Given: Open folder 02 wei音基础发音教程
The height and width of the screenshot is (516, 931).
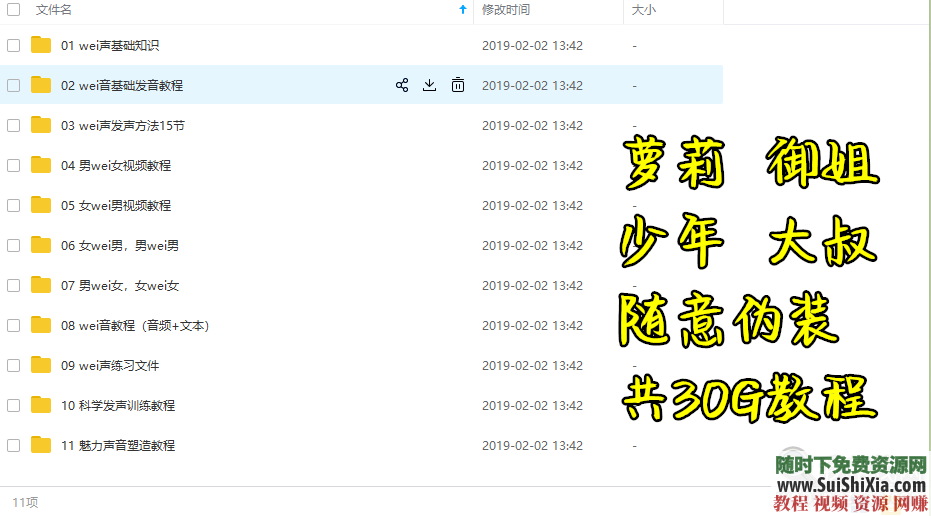Looking at the screenshot, I should pos(122,86).
